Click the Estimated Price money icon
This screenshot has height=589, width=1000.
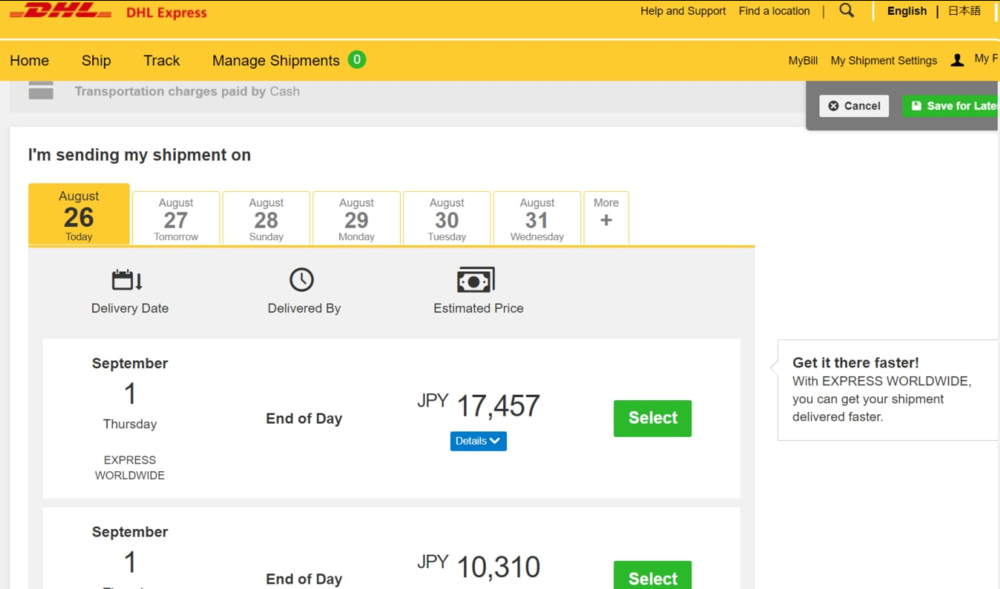coord(476,280)
